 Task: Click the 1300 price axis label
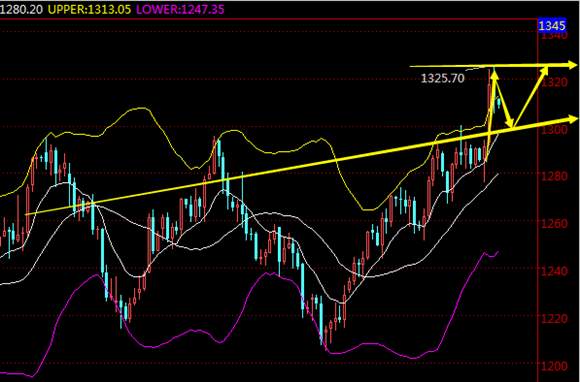pyautogui.click(x=554, y=129)
